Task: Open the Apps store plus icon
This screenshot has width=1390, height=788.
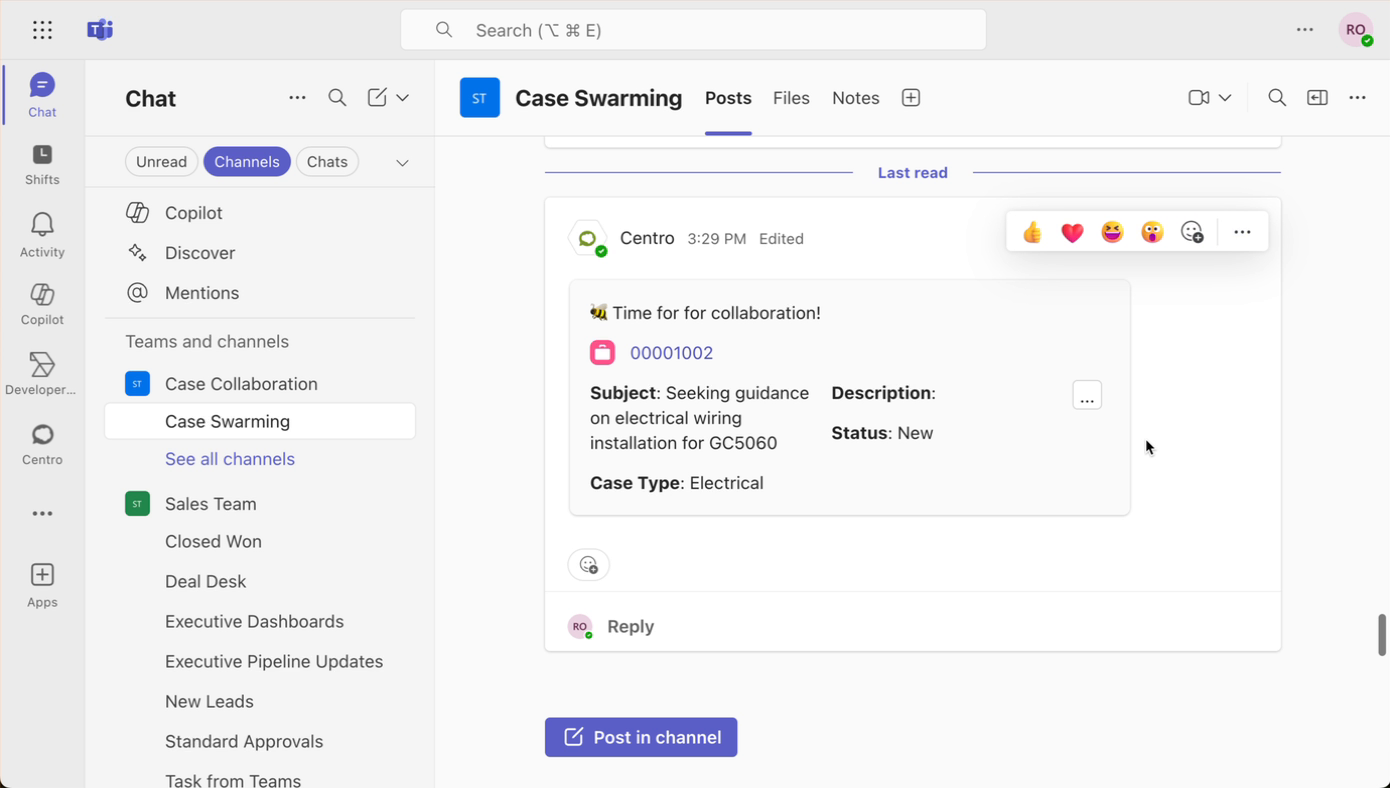Action: (x=42, y=585)
